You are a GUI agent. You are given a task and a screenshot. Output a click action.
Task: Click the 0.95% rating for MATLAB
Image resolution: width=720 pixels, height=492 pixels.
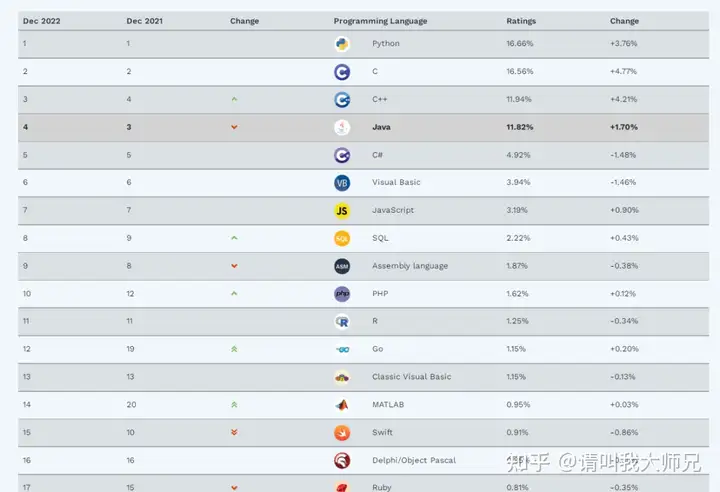click(518, 405)
